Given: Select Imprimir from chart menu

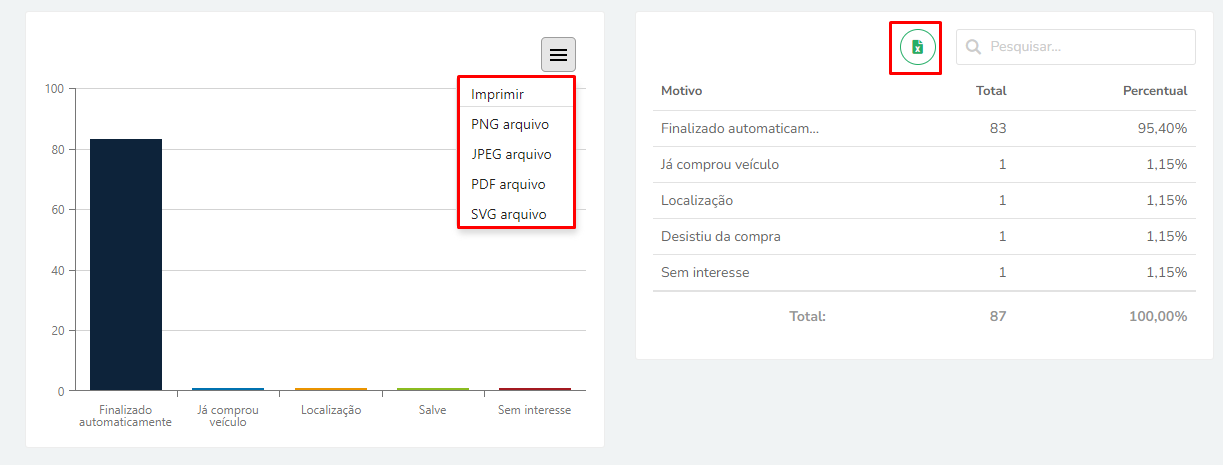Looking at the screenshot, I should click(498, 94).
